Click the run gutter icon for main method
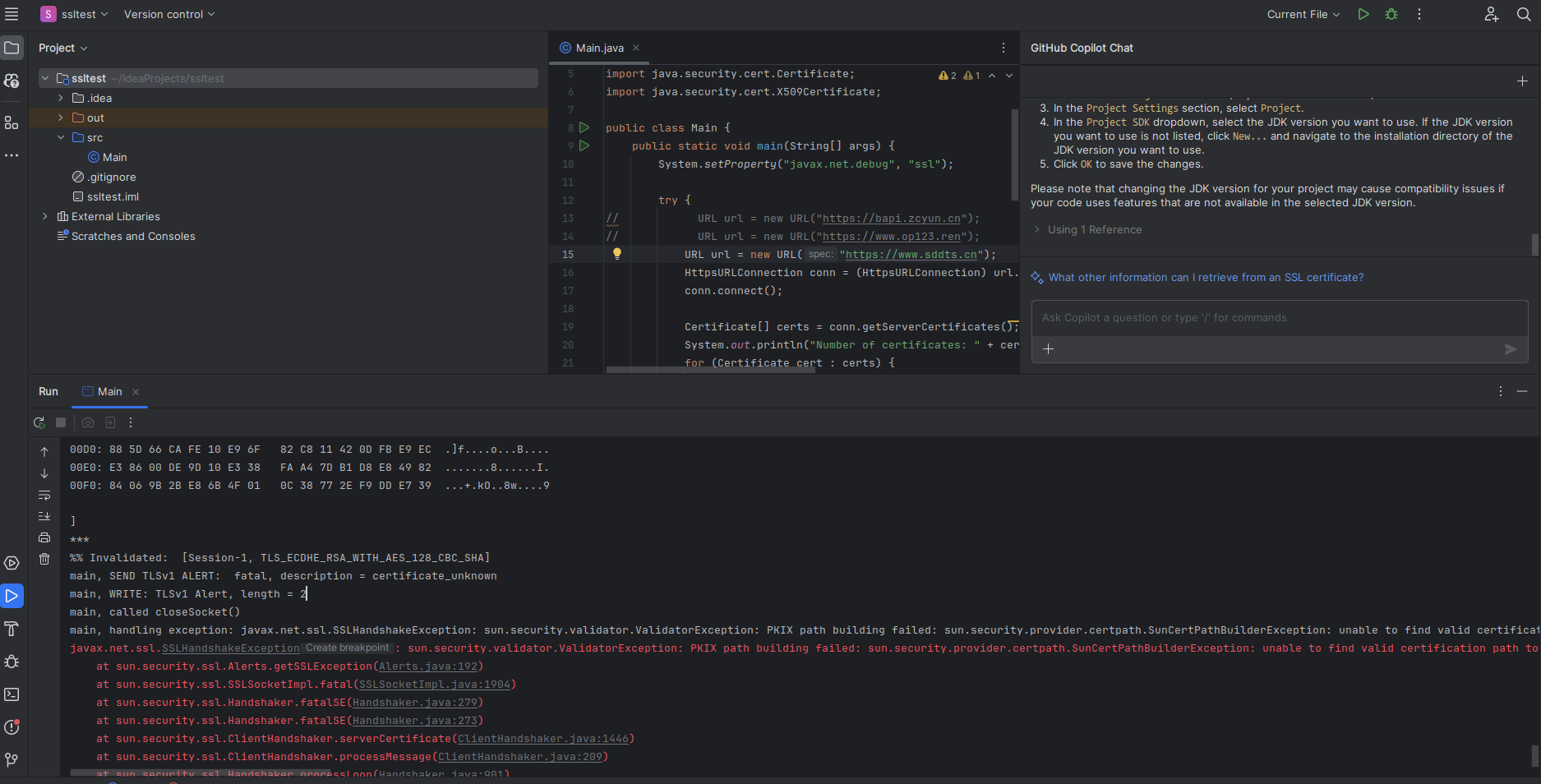 click(x=584, y=145)
